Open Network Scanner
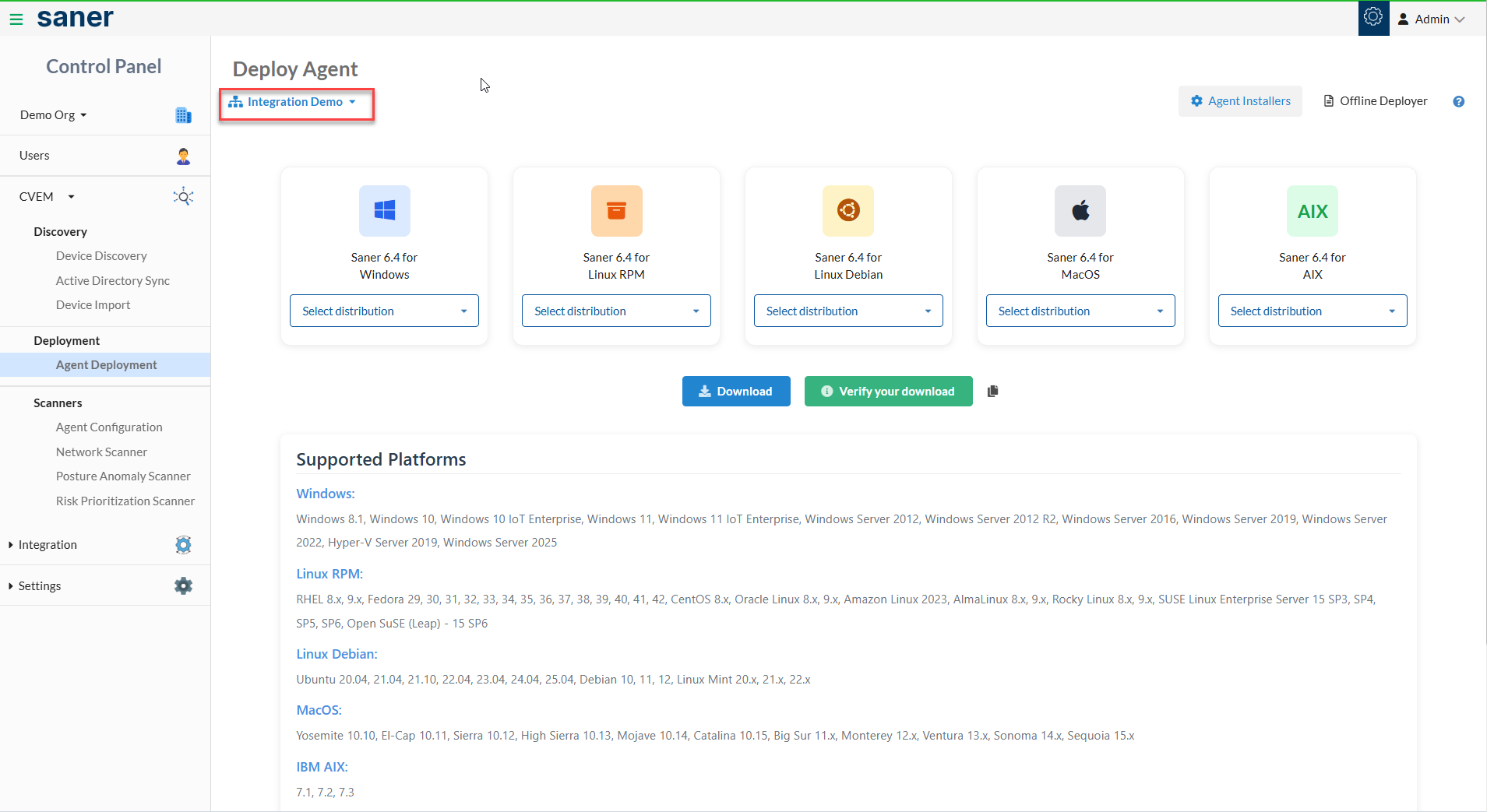The image size is (1487, 812). click(101, 452)
